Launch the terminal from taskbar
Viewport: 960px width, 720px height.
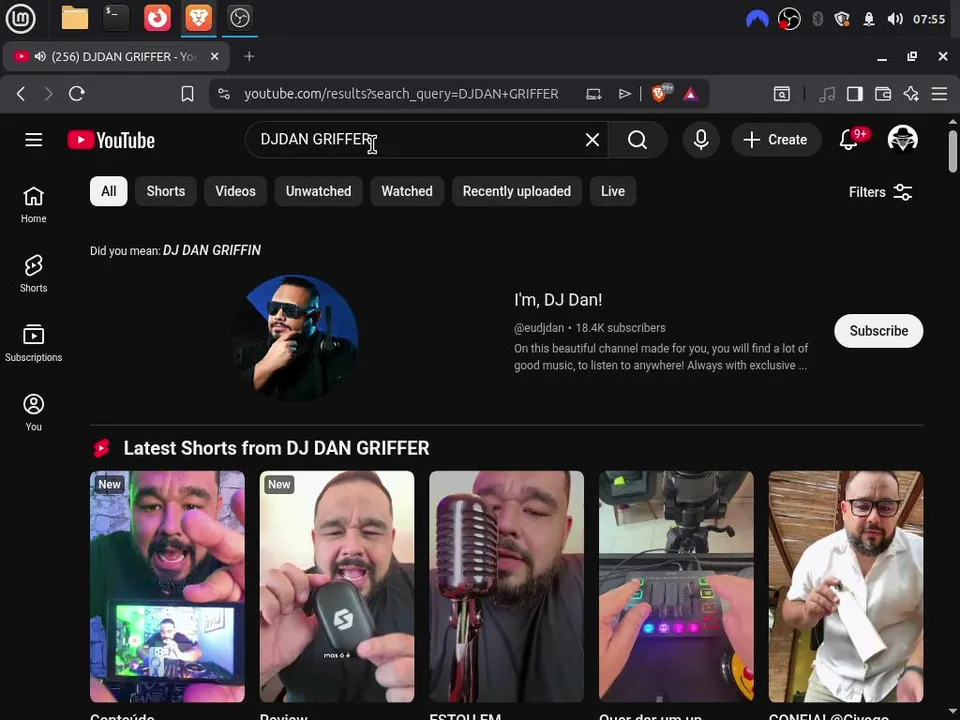[116, 18]
